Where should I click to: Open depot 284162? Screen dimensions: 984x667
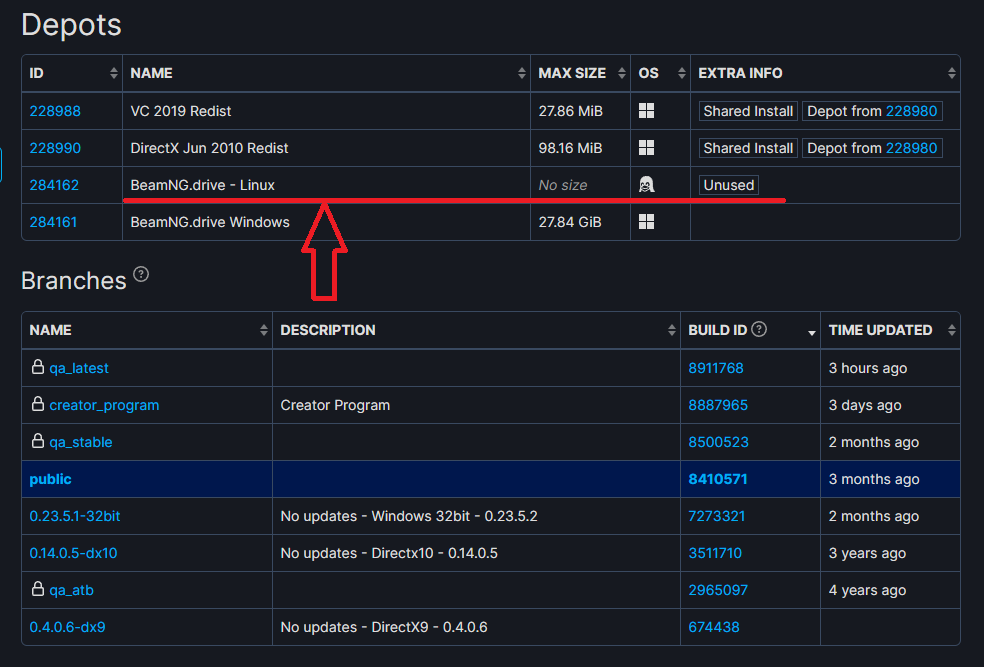(x=54, y=185)
